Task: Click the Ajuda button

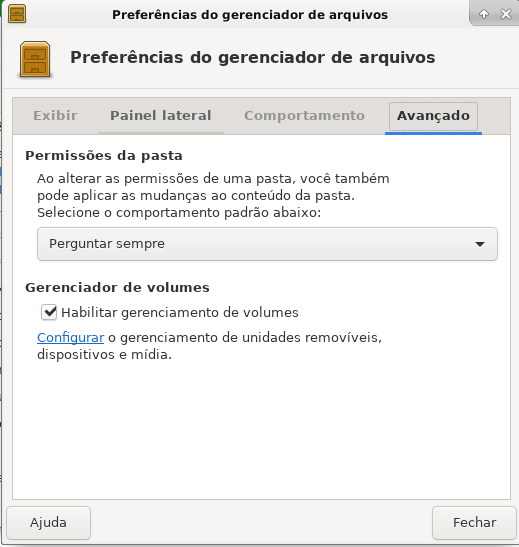Action: pos(48,523)
